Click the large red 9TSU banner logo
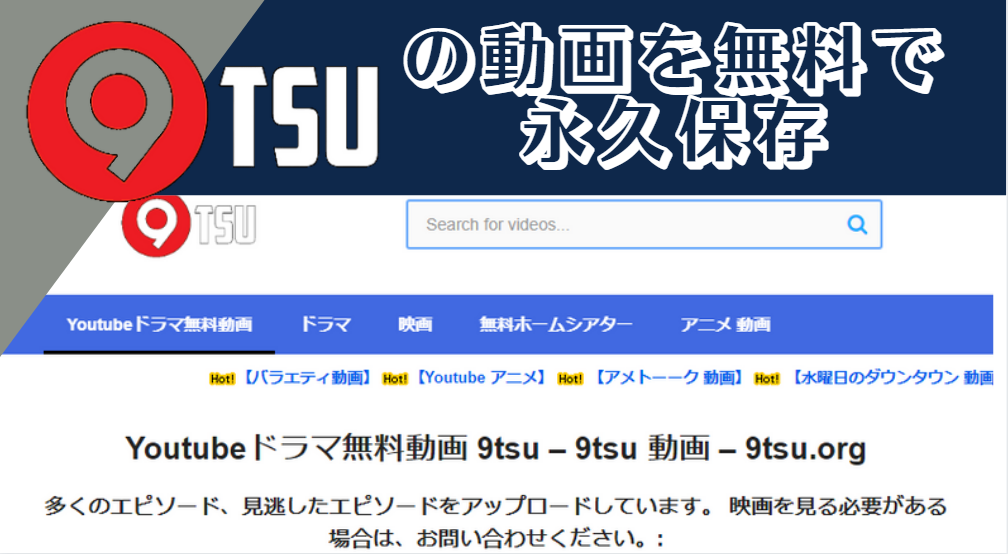1008x554 pixels. 203,111
